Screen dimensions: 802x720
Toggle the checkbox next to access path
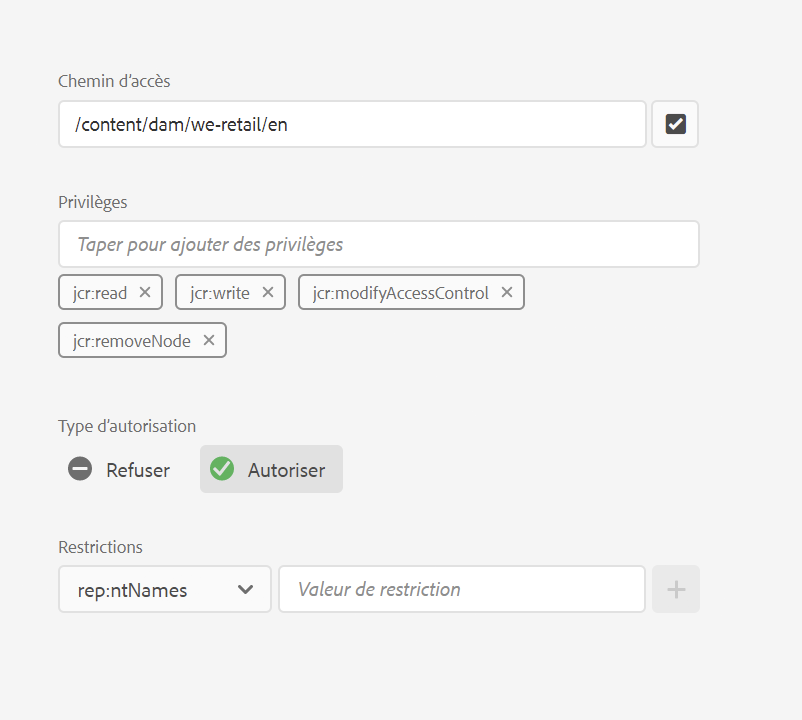675,124
